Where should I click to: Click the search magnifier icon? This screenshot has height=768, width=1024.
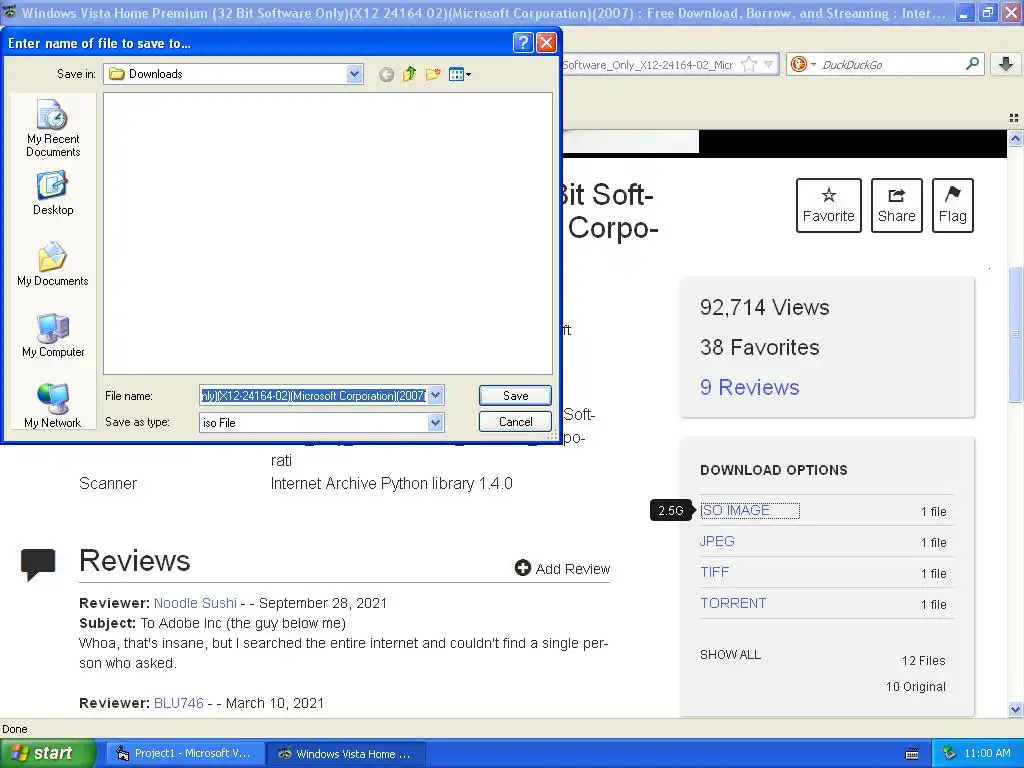tap(972, 64)
